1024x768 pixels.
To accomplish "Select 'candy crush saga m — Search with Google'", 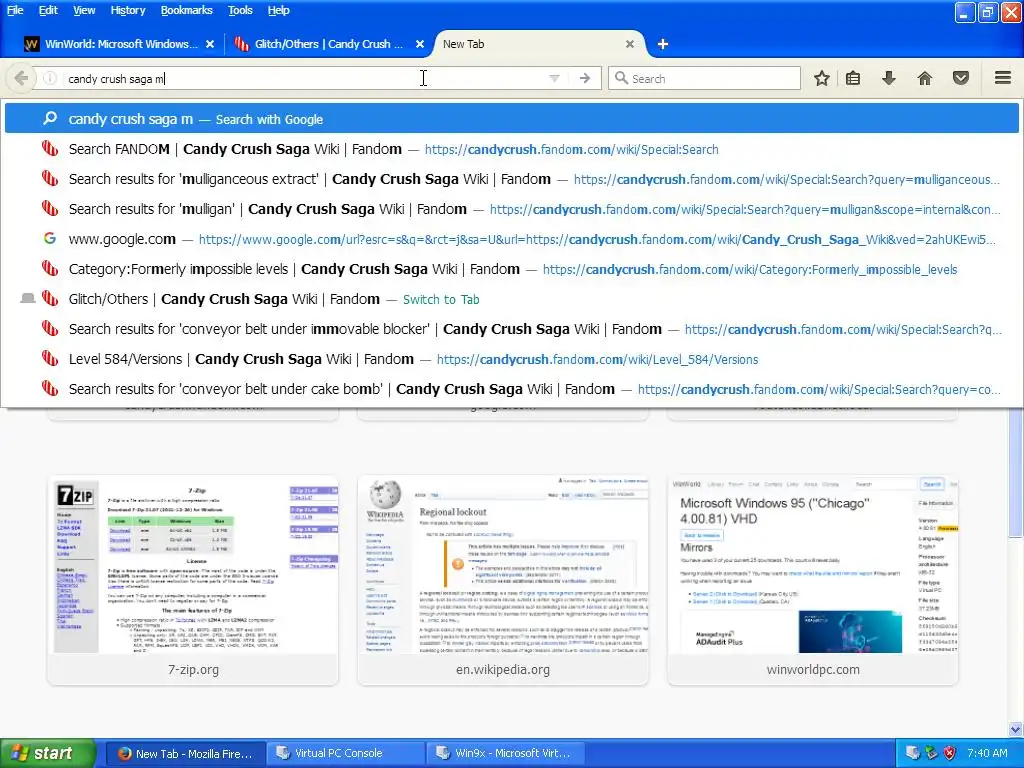I will 512,119.
